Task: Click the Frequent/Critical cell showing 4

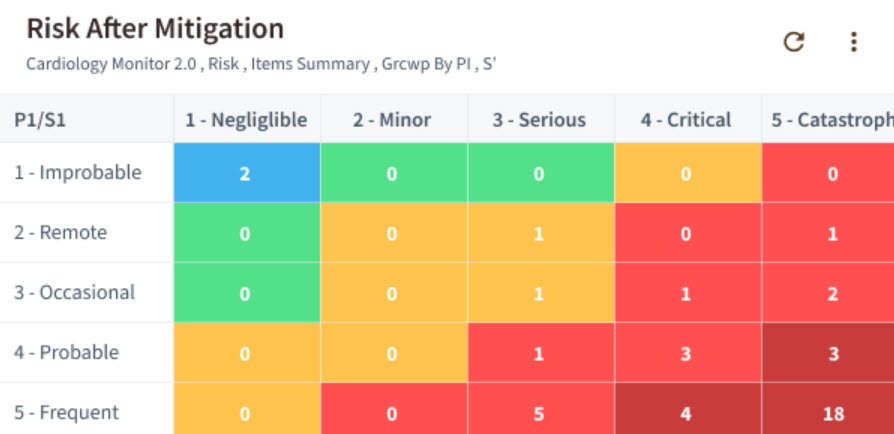Action: [x=687, y=412]
